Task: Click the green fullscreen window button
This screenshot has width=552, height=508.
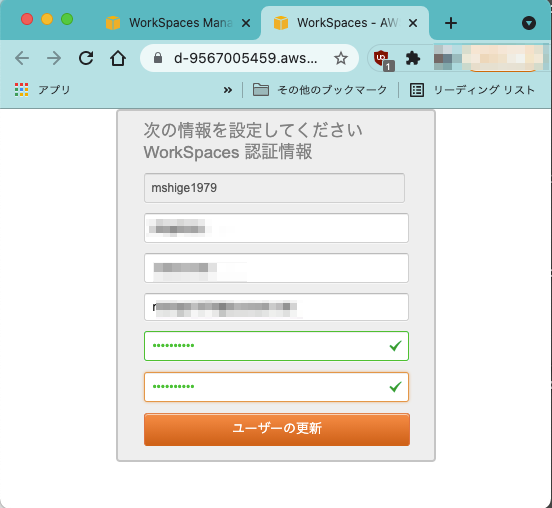Action: (67, 19)
